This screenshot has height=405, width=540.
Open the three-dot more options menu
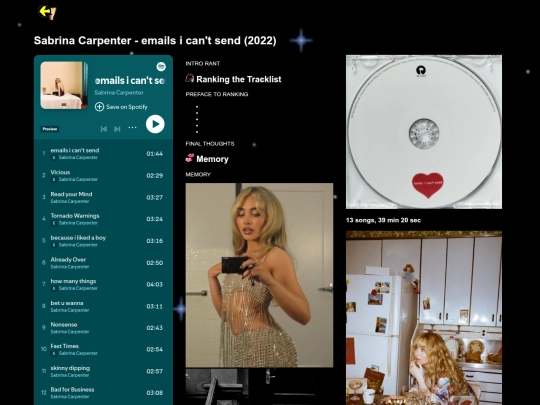132,128
